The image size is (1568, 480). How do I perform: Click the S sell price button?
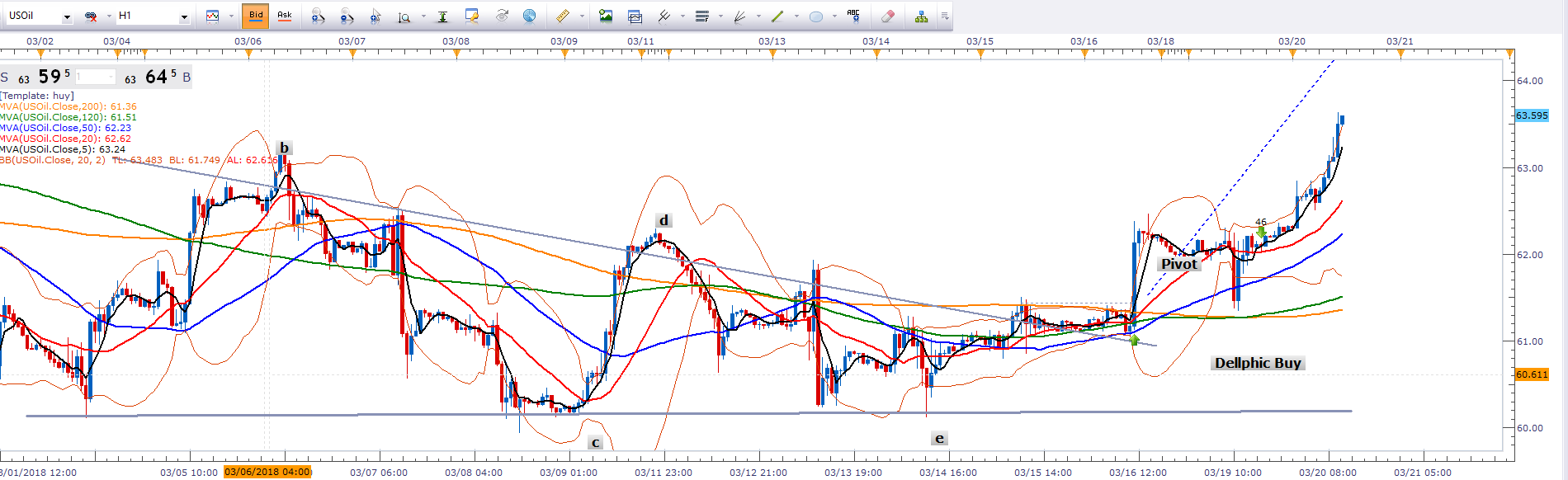[5, 78]
